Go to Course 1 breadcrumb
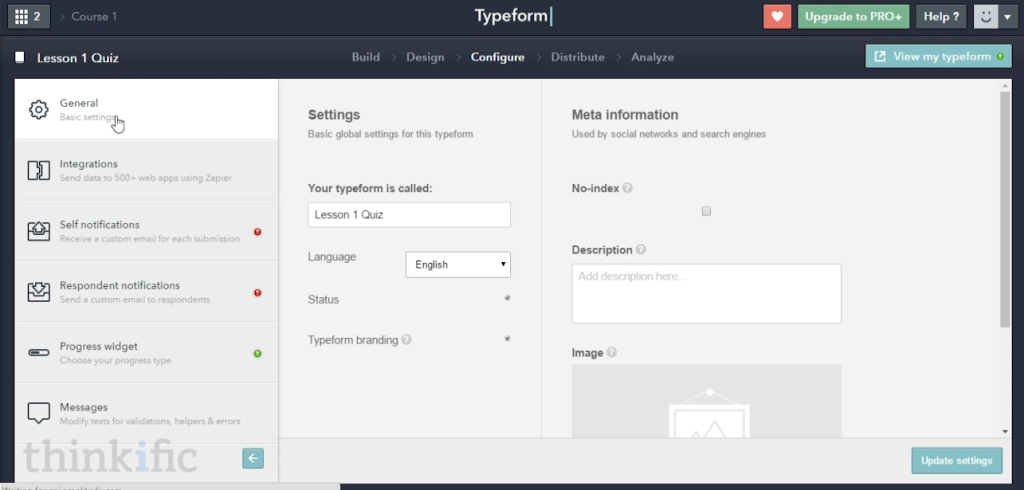 94,16
